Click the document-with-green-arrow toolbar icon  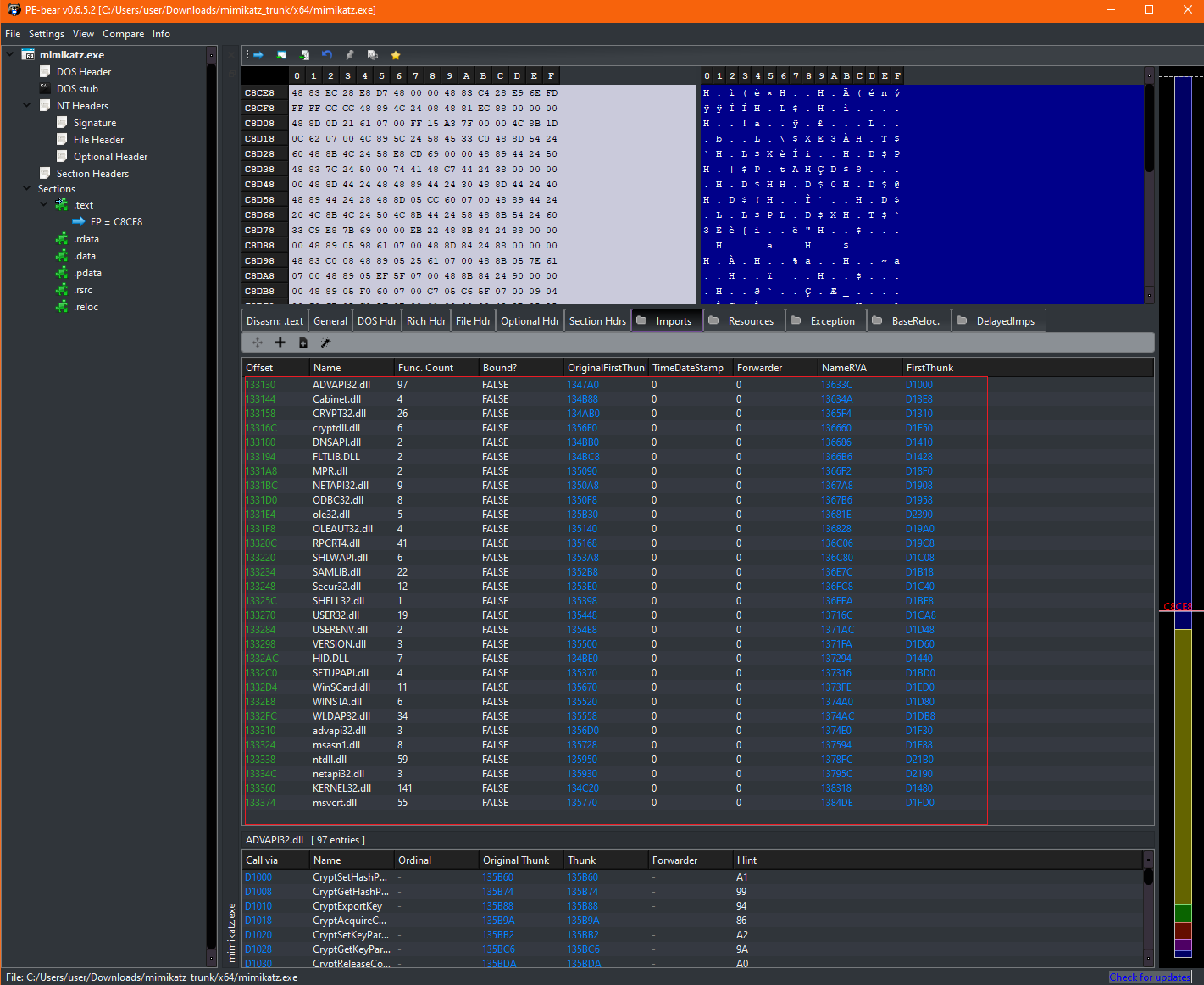tap(304, 55)
